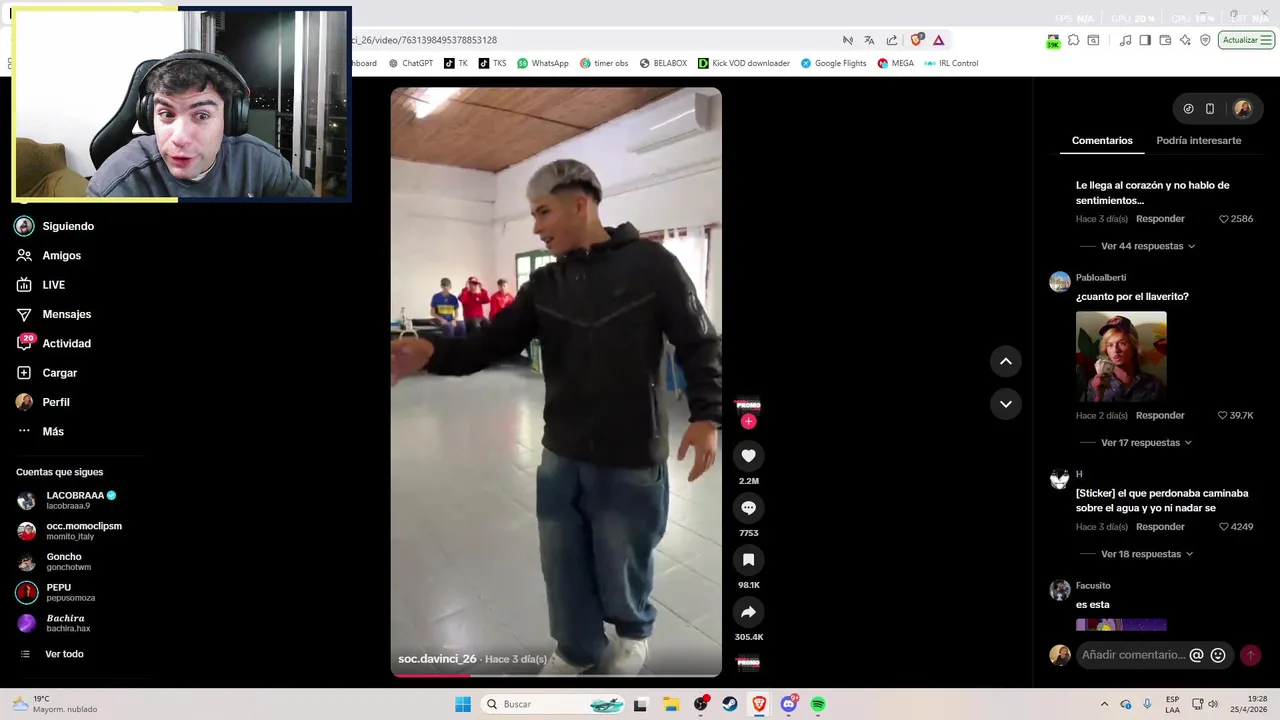Open Actividad notifications in the sidebar

66,343
